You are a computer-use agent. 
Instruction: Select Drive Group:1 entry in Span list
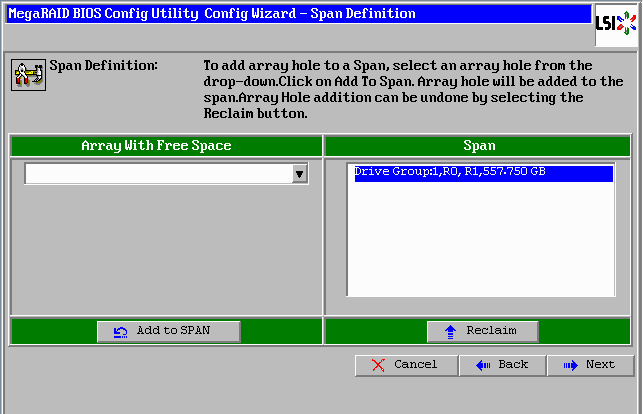[x=450, y=173]
